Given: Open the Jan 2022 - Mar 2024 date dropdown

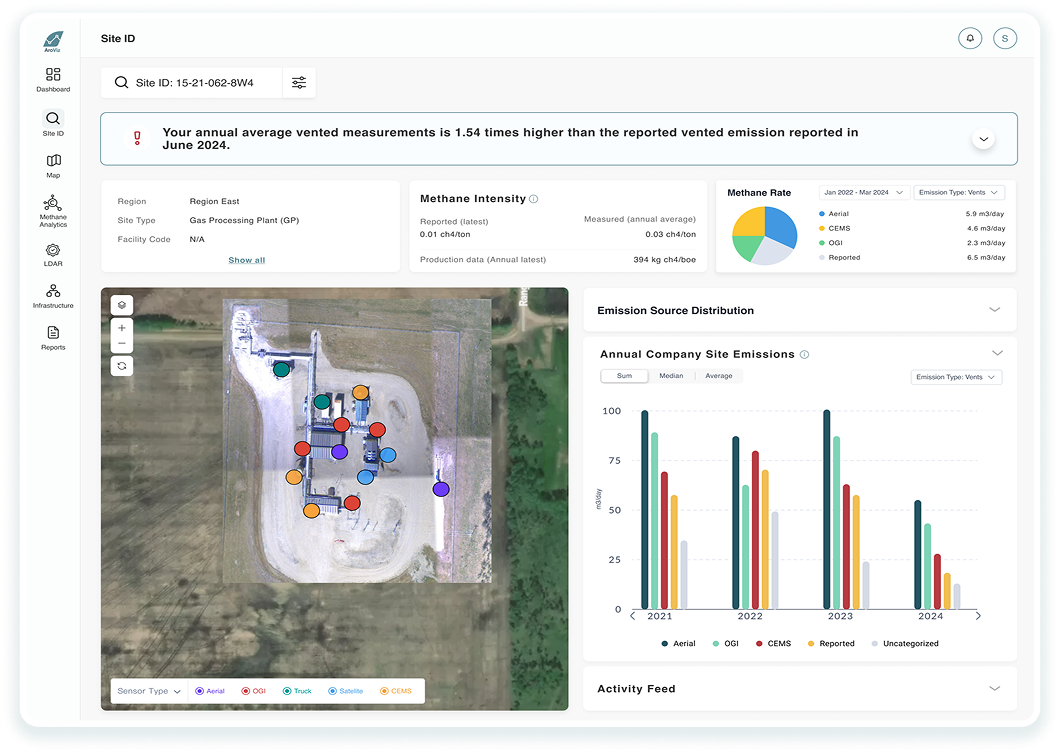Looking at the screenshot, I should pos(865,193).
